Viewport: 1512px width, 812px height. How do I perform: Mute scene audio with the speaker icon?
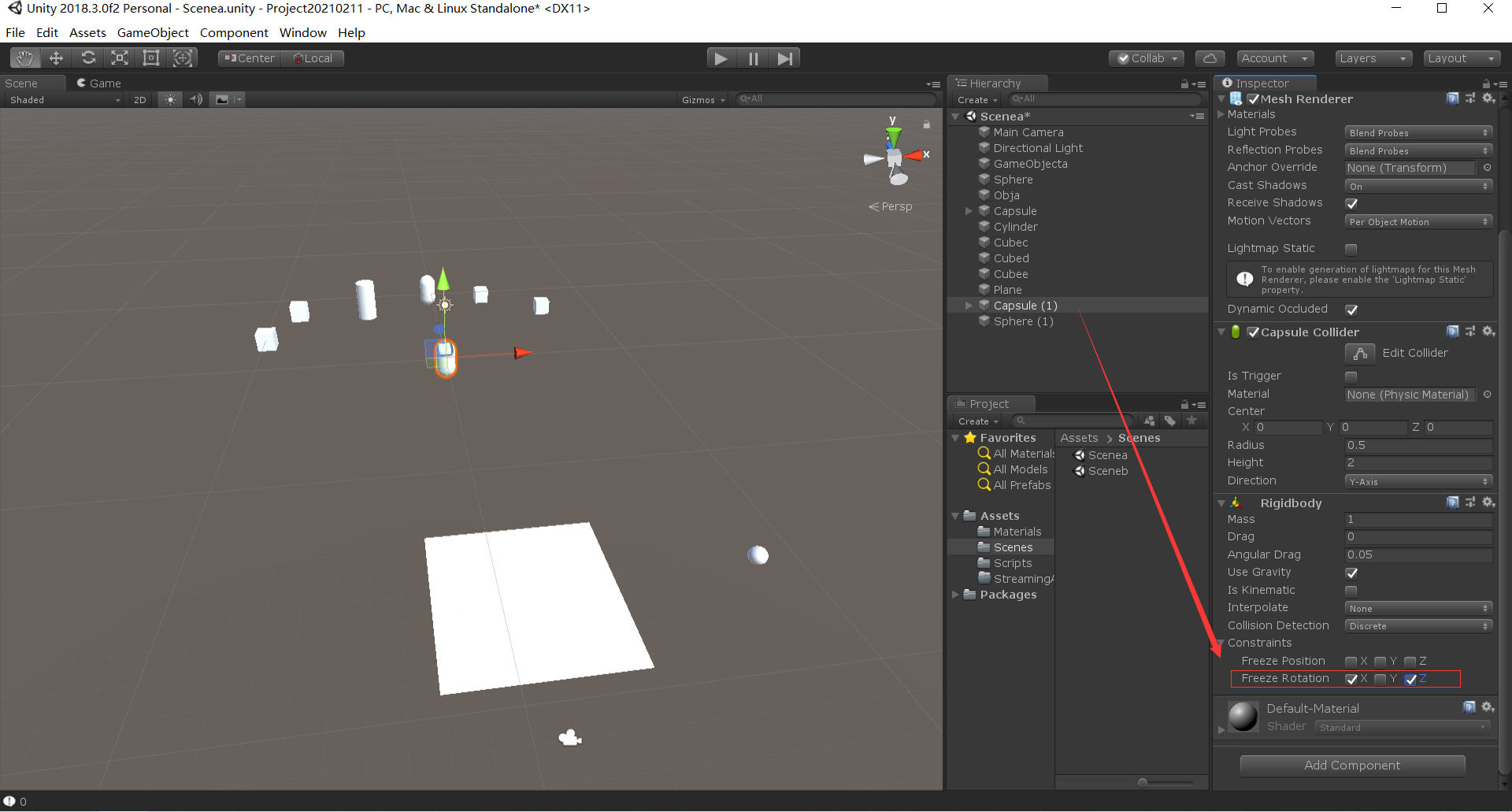pyautogui.click(x=196, y=99)
